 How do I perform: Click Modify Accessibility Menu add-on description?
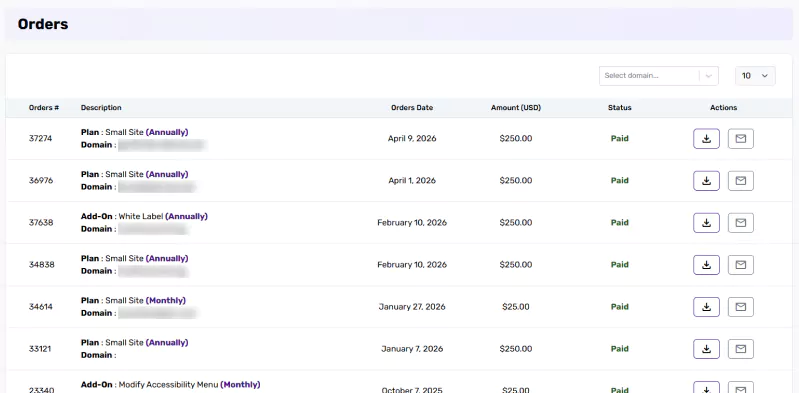(x=170, y=384)
